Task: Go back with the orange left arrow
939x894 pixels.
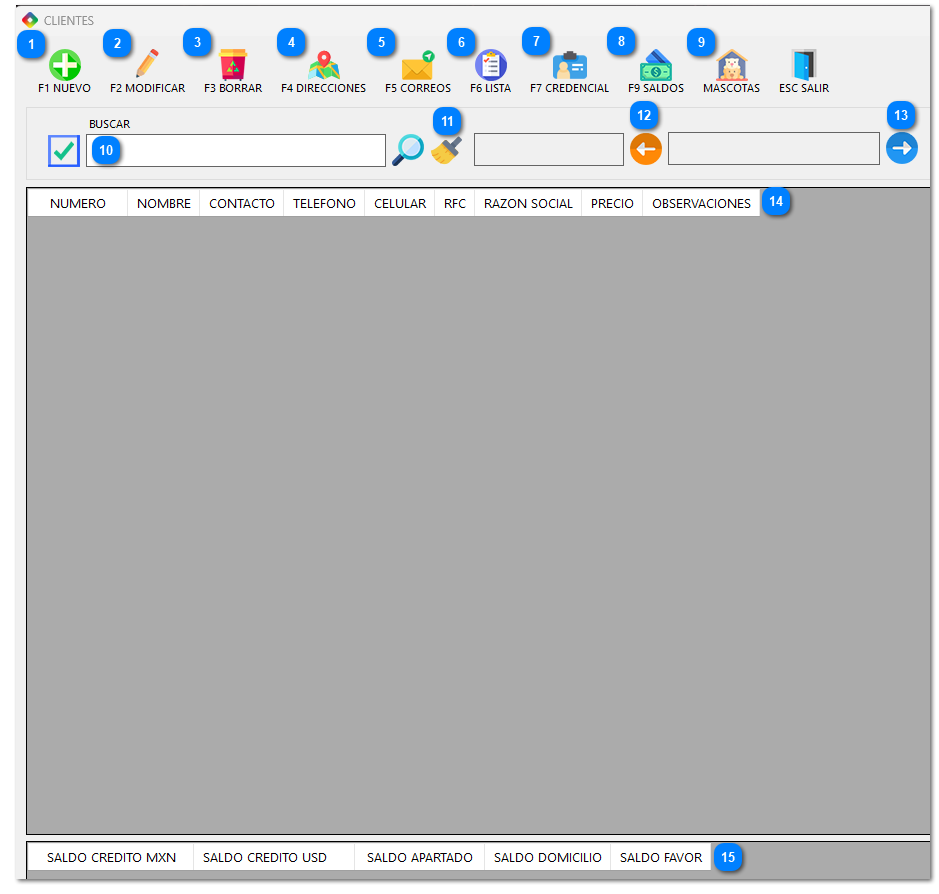Action: [x=646, y=149]
